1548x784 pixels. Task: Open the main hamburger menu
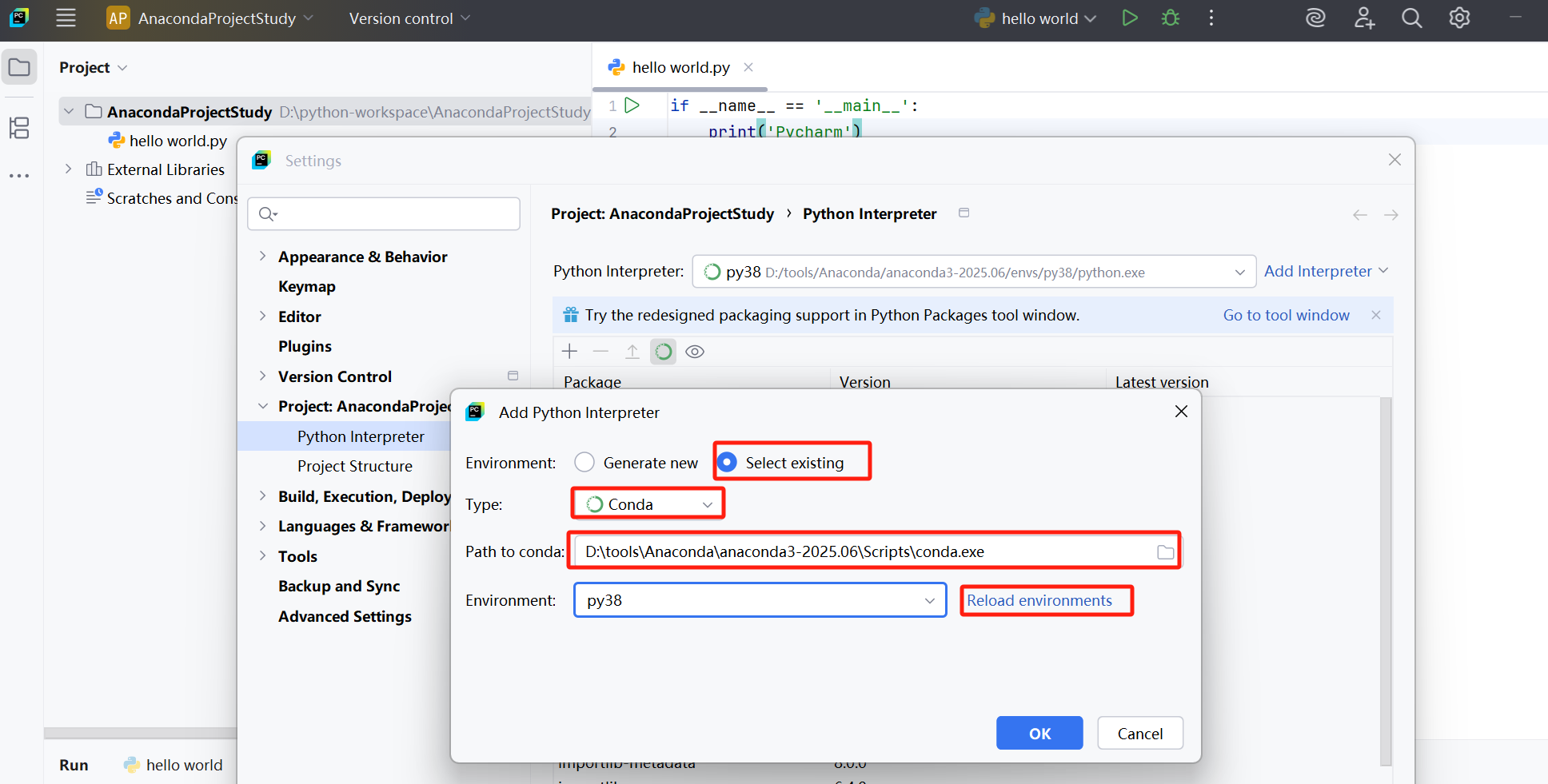(x=66, y=18)
